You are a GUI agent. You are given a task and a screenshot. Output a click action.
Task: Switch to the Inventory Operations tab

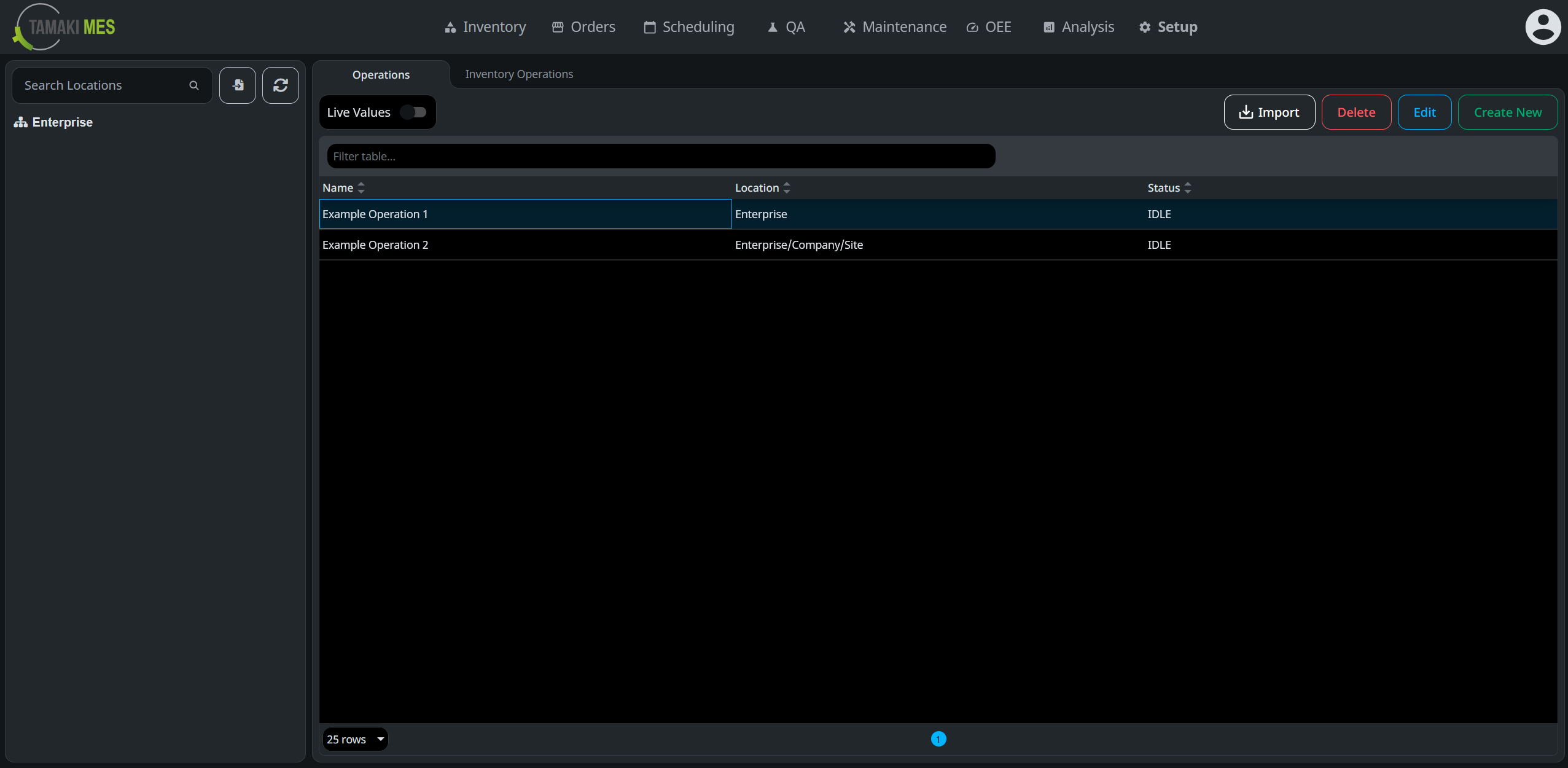tap(518, 74)
